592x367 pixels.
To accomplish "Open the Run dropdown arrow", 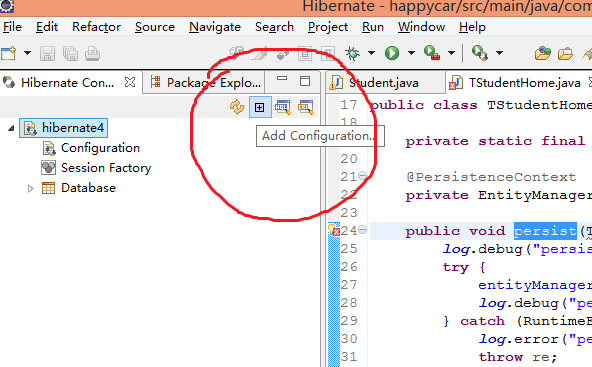I will [411, 53].
